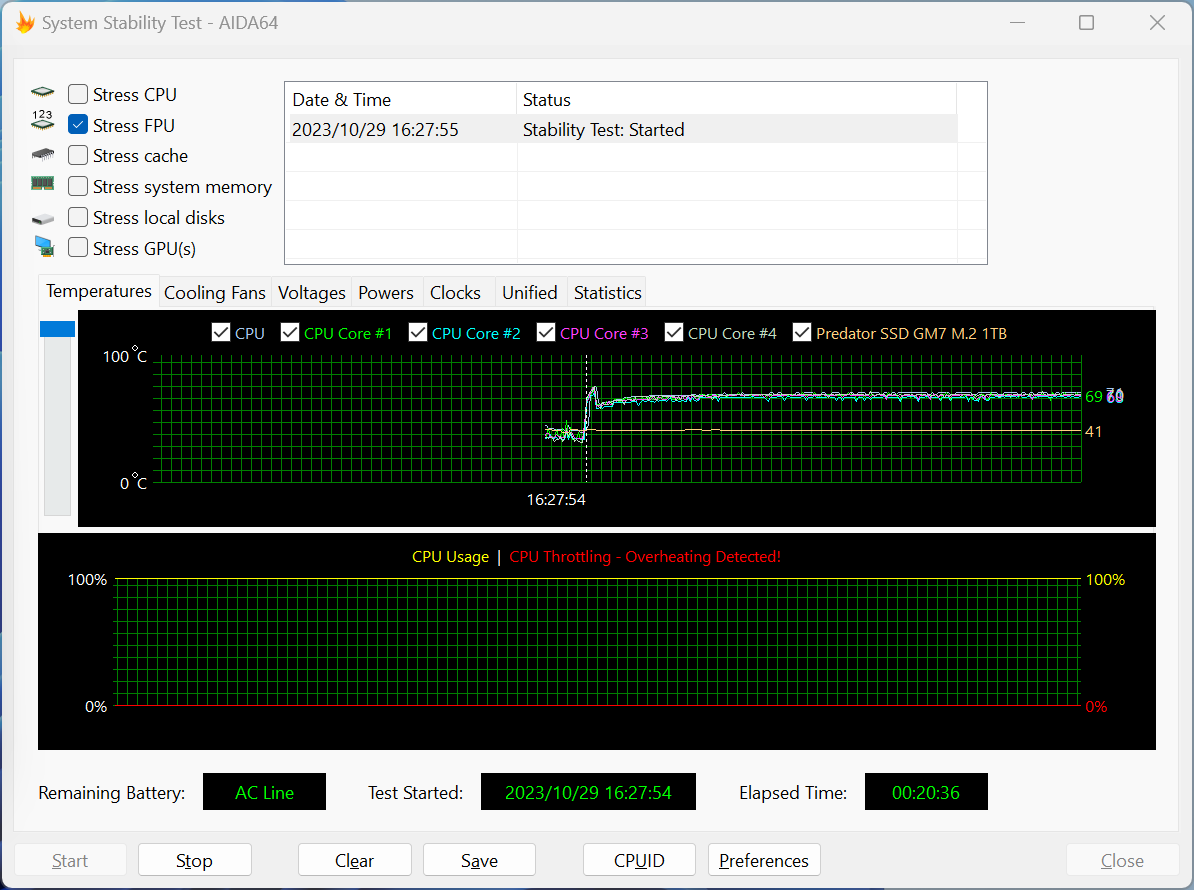
Task: Maximize the AIDA64 window
Action: click(1087, 23)
